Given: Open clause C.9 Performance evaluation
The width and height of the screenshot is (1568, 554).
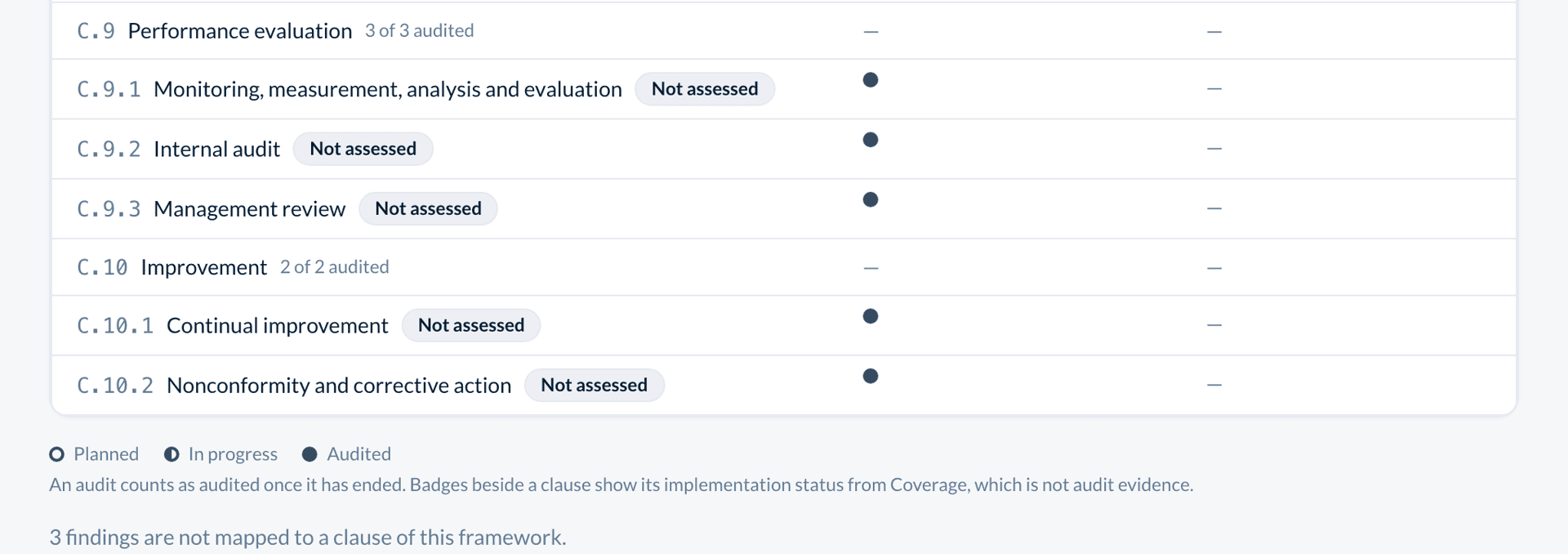Looking at the screenshot, I should coord(214,30).
